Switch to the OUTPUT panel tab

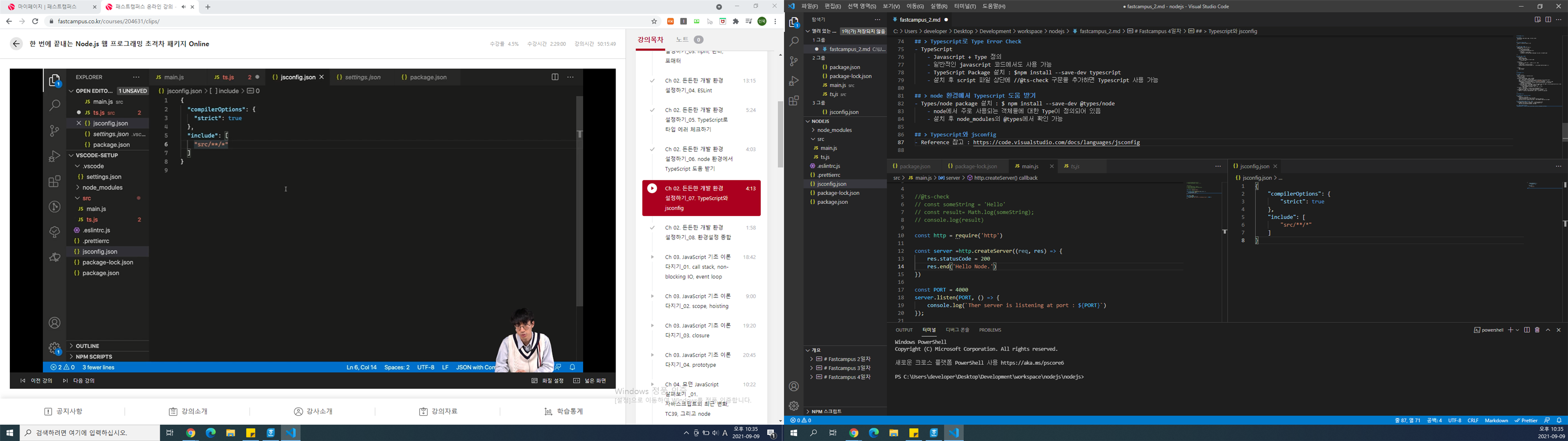pyautogui.click(x=904, y=330)
